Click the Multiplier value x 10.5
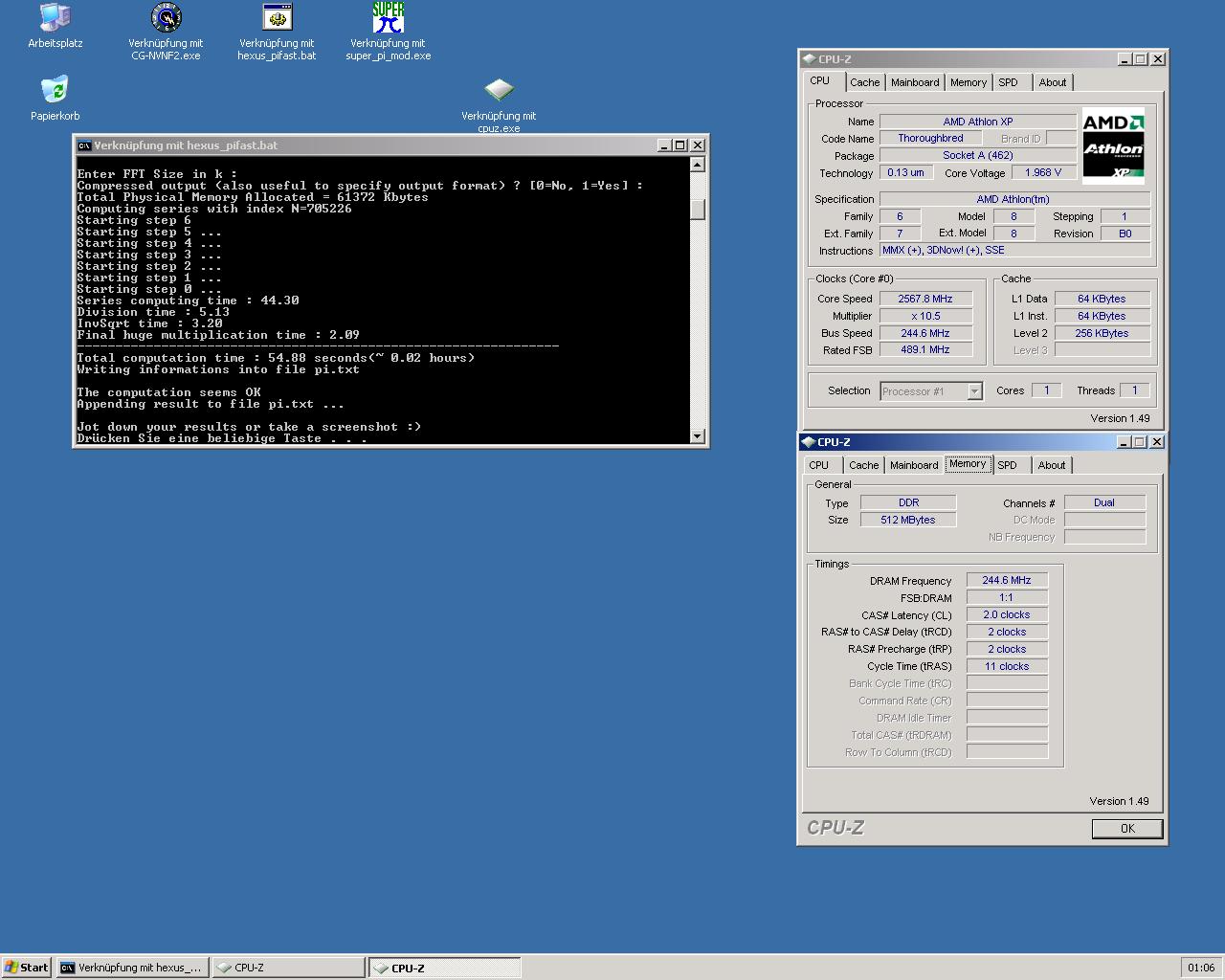The width and height of the screenshot is (1225, 980). 925,316
